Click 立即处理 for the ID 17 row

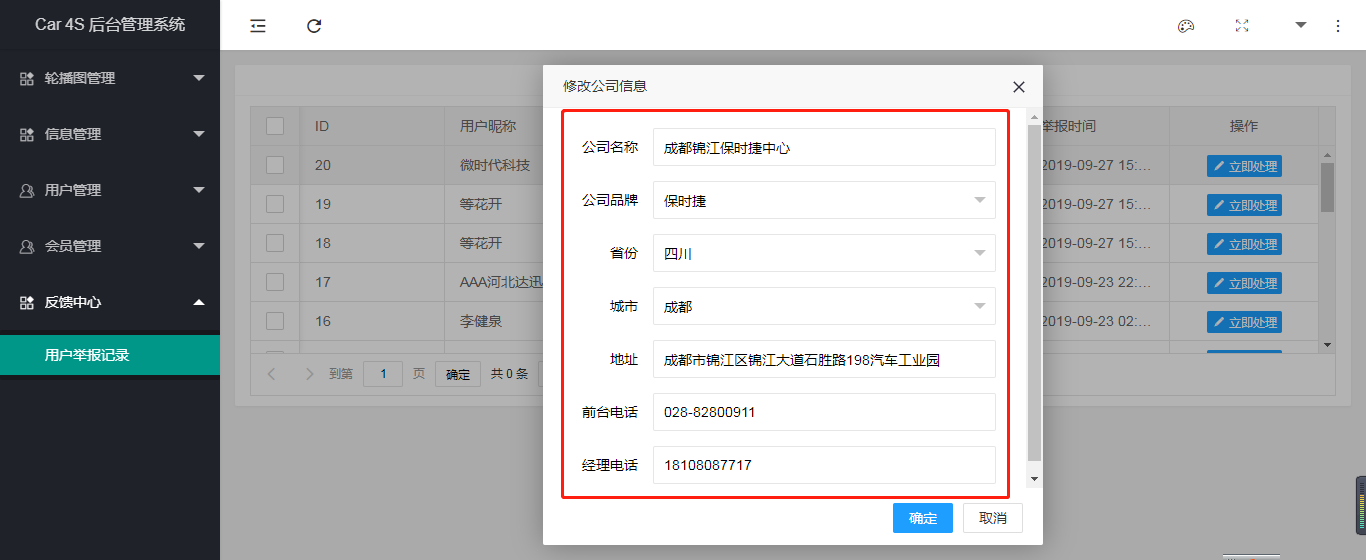pos(1244,283)
